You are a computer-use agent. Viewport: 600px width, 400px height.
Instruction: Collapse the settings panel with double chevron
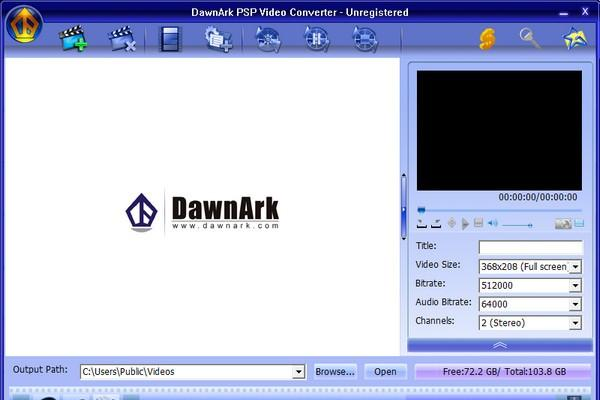500,345
